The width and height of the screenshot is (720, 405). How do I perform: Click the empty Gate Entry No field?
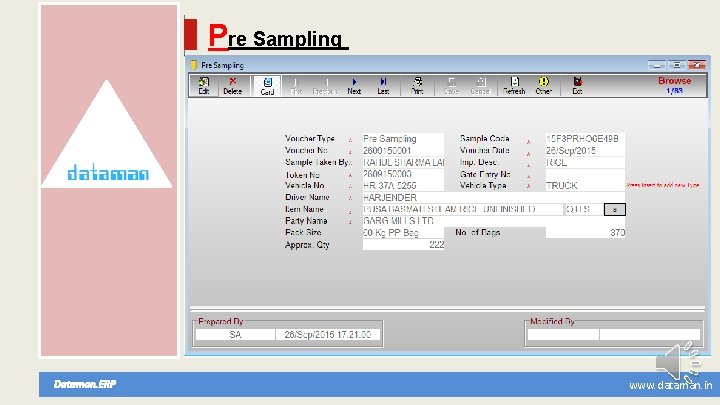point(585,174)
